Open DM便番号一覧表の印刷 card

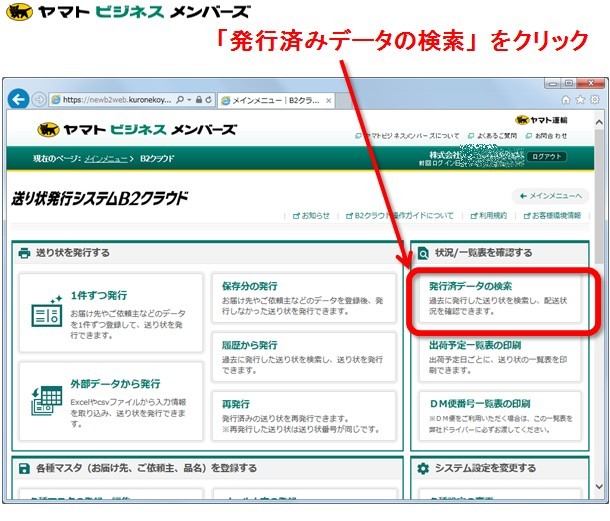click(500, 416)
